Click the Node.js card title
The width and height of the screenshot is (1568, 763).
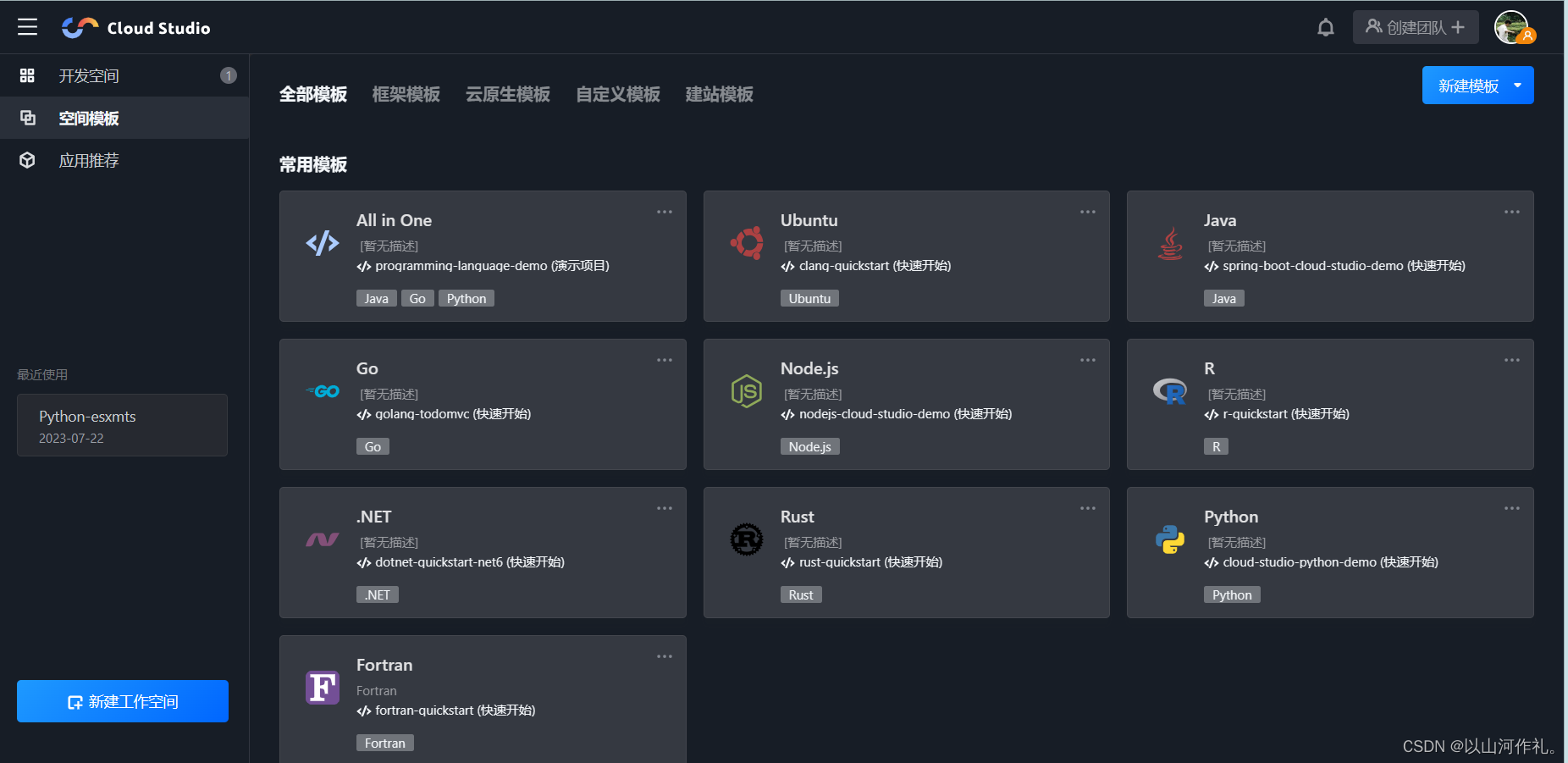tap(809, 368)
